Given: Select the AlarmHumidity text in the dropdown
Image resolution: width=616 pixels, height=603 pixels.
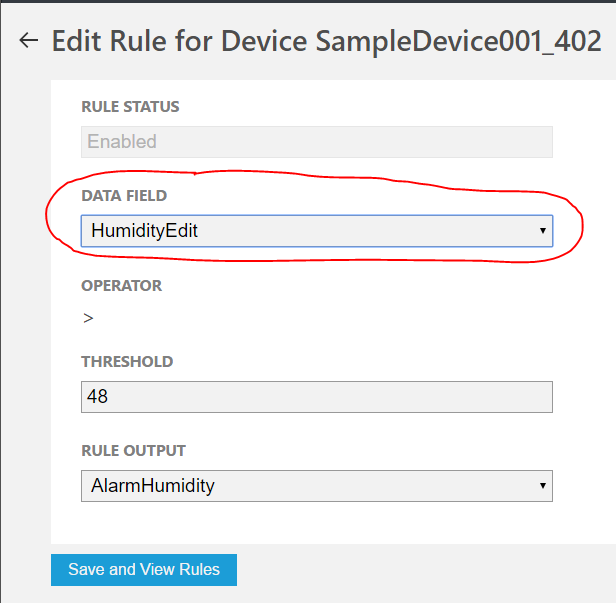Looking at the screenshot, I should (152, 487).
